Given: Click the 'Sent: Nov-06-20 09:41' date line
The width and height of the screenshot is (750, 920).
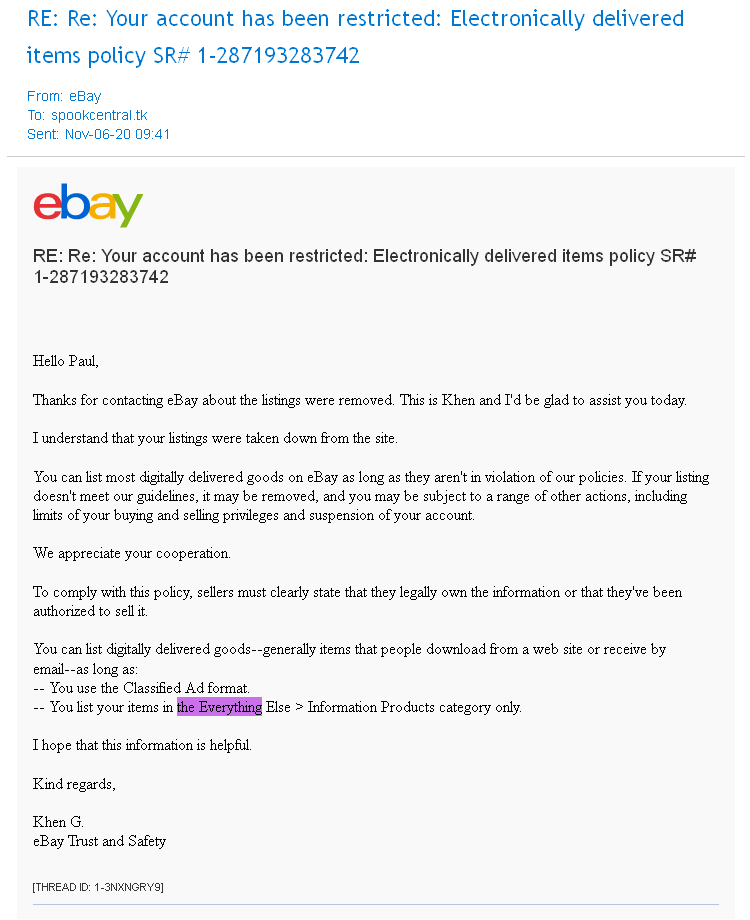Looking at the screenshot, I should [98, 134].
